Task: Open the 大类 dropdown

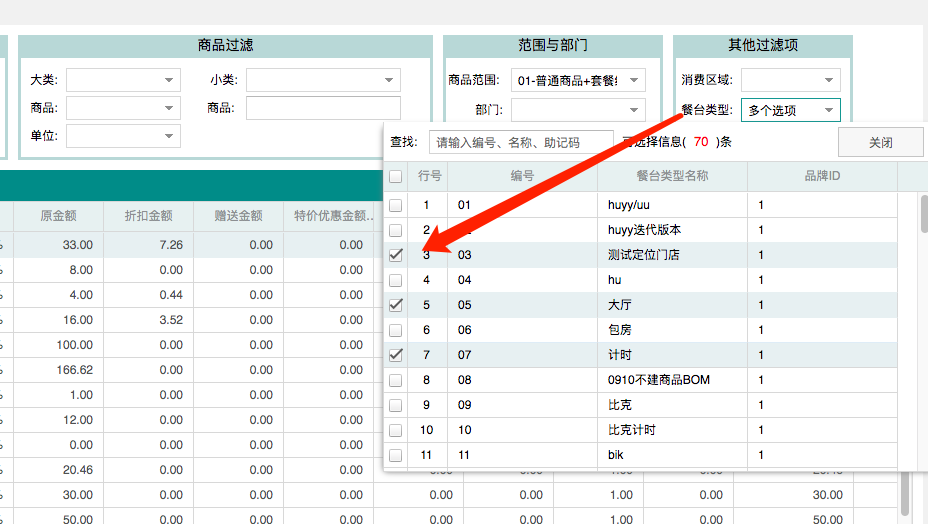Action: point(123,80)
